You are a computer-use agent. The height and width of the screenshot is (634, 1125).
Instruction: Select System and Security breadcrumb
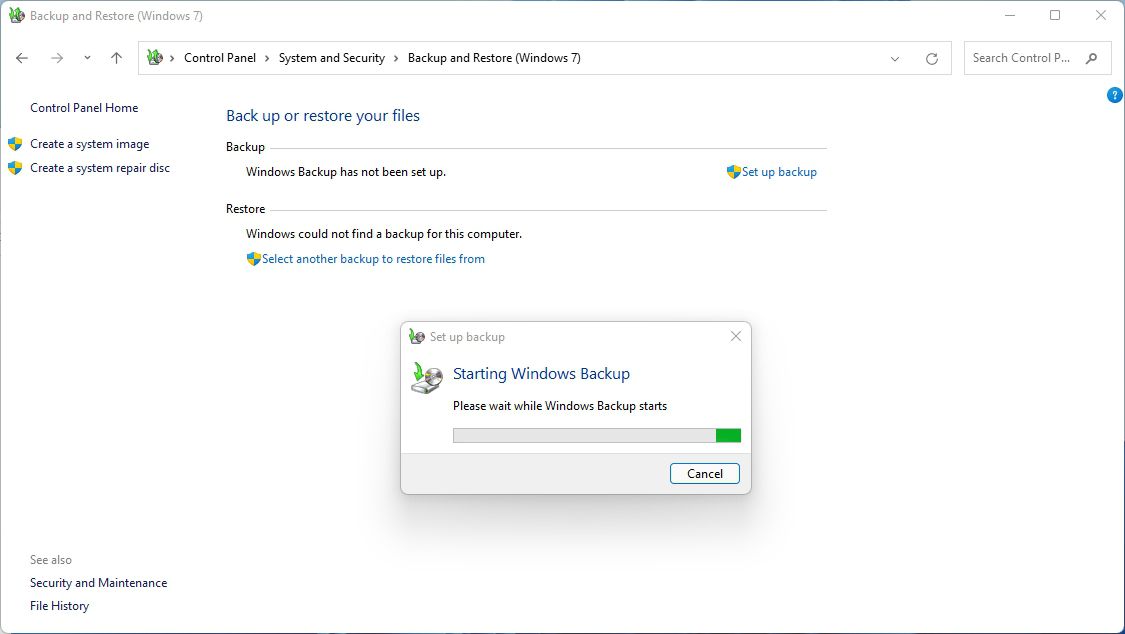tap(331, 58)
